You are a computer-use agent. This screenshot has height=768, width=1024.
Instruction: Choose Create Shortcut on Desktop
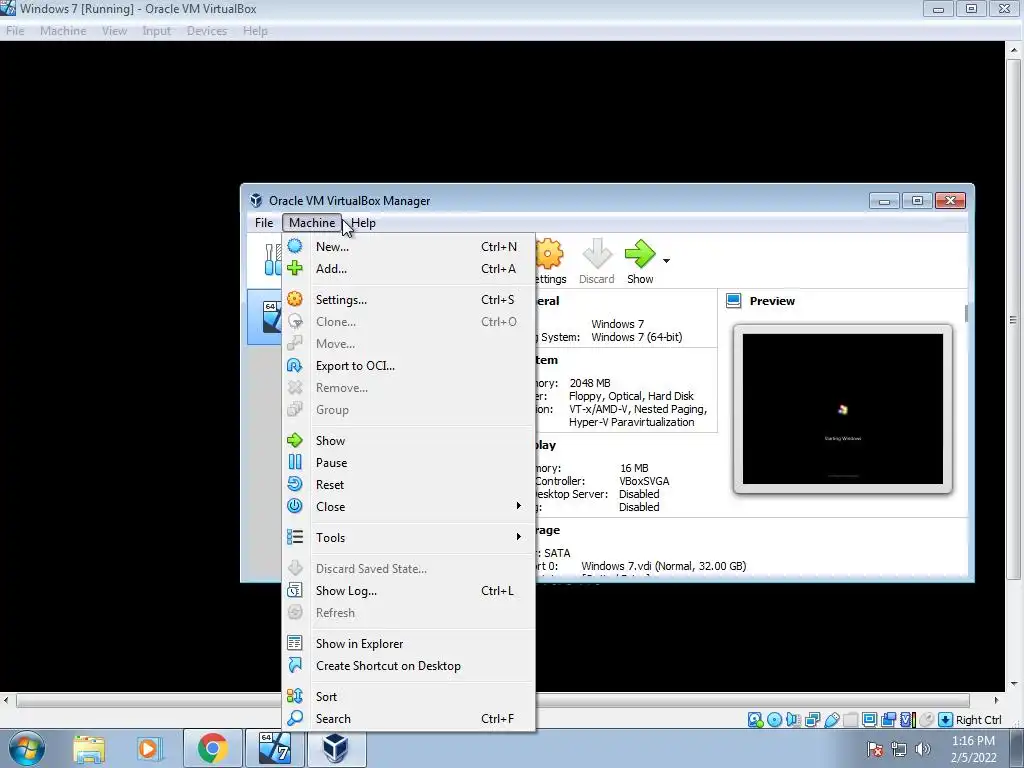pos(409,665)
